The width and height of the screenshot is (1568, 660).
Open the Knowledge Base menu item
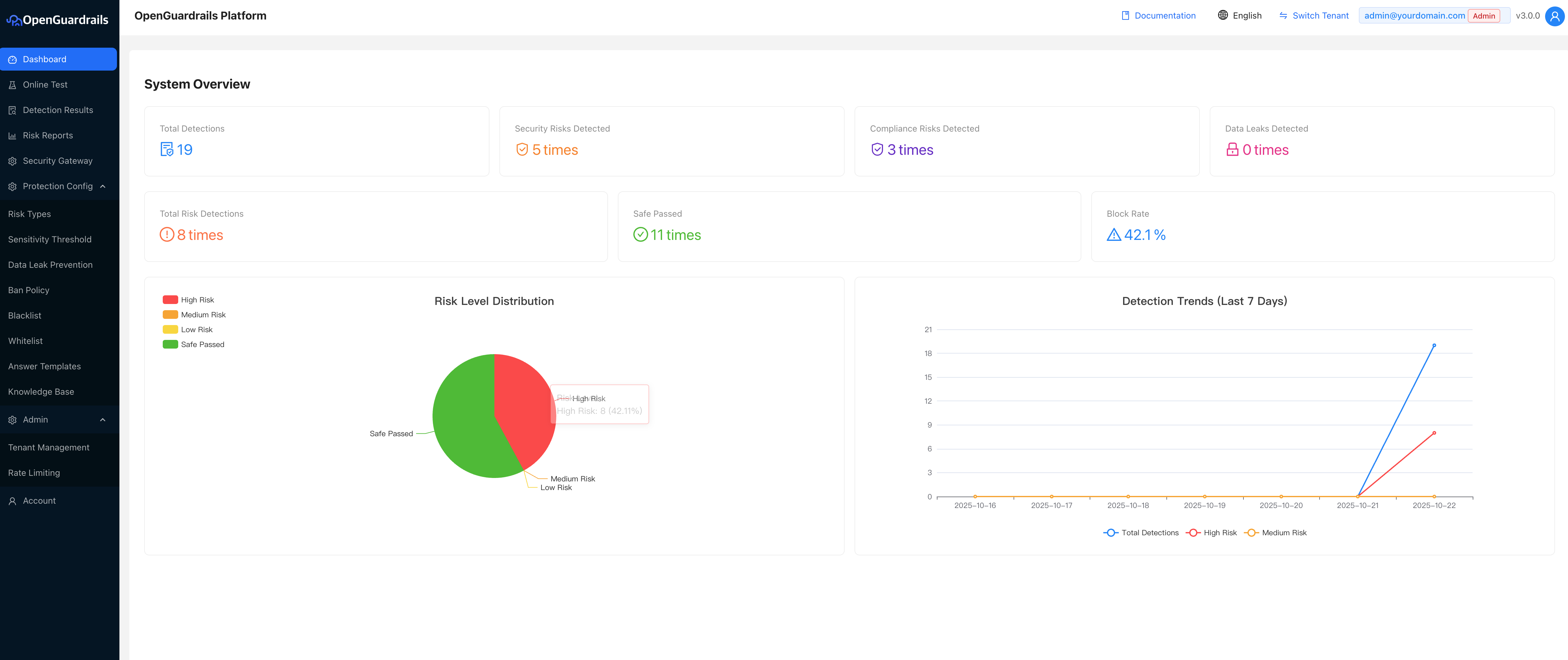click(41, 392)
